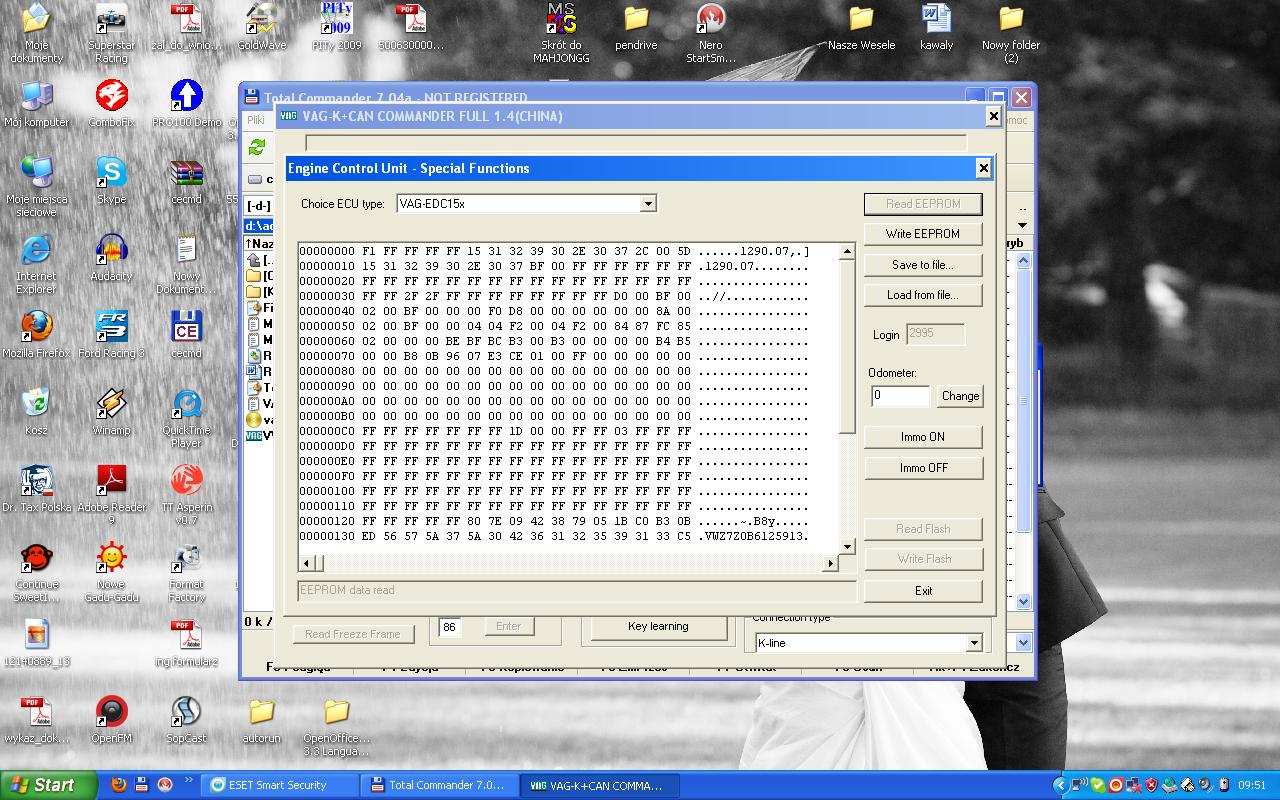Select Nasze Wesele folder icon
The height and width of the screenshot is (800, 1280).
[x=862, y=28]
